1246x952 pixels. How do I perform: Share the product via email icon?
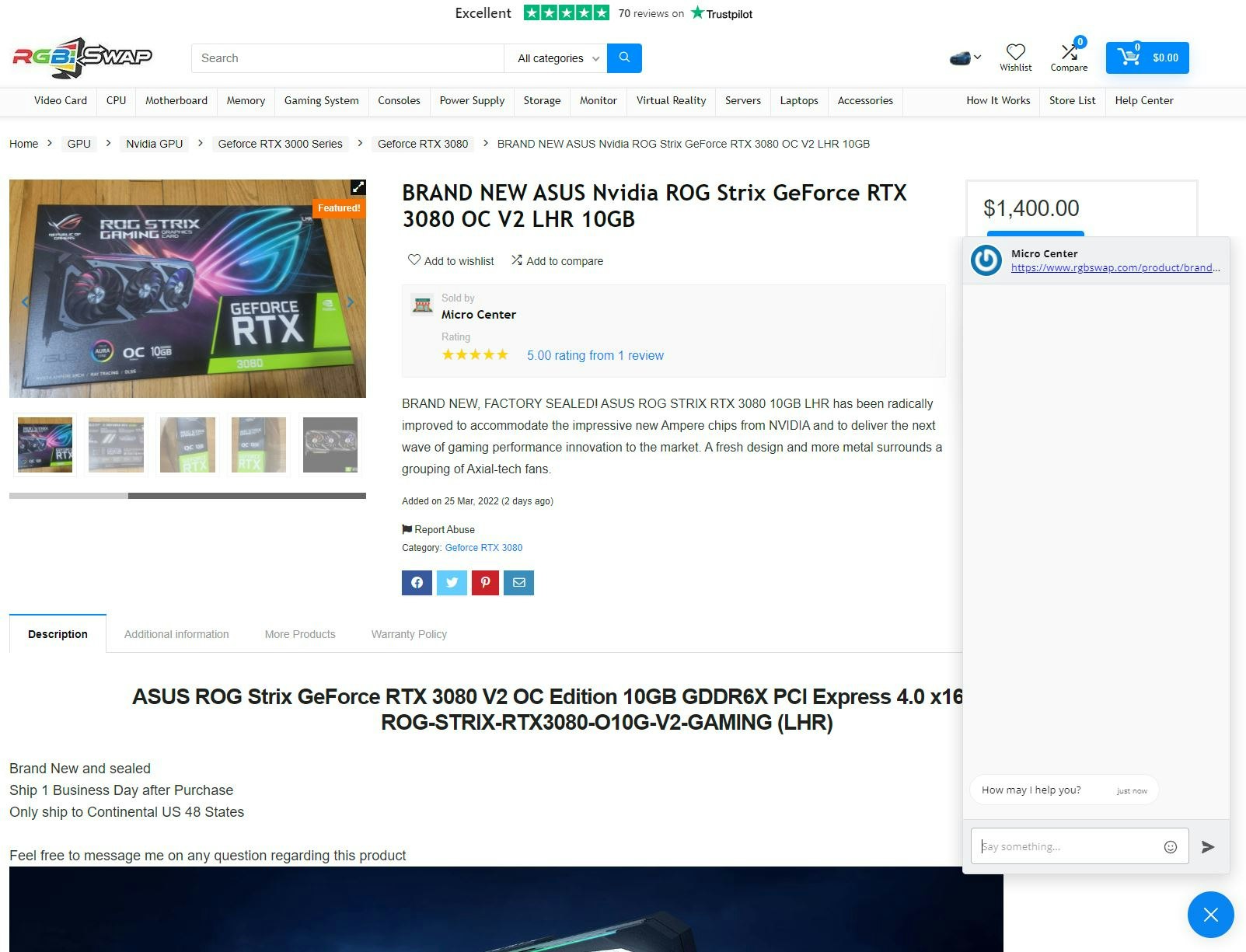coord(519,583)
